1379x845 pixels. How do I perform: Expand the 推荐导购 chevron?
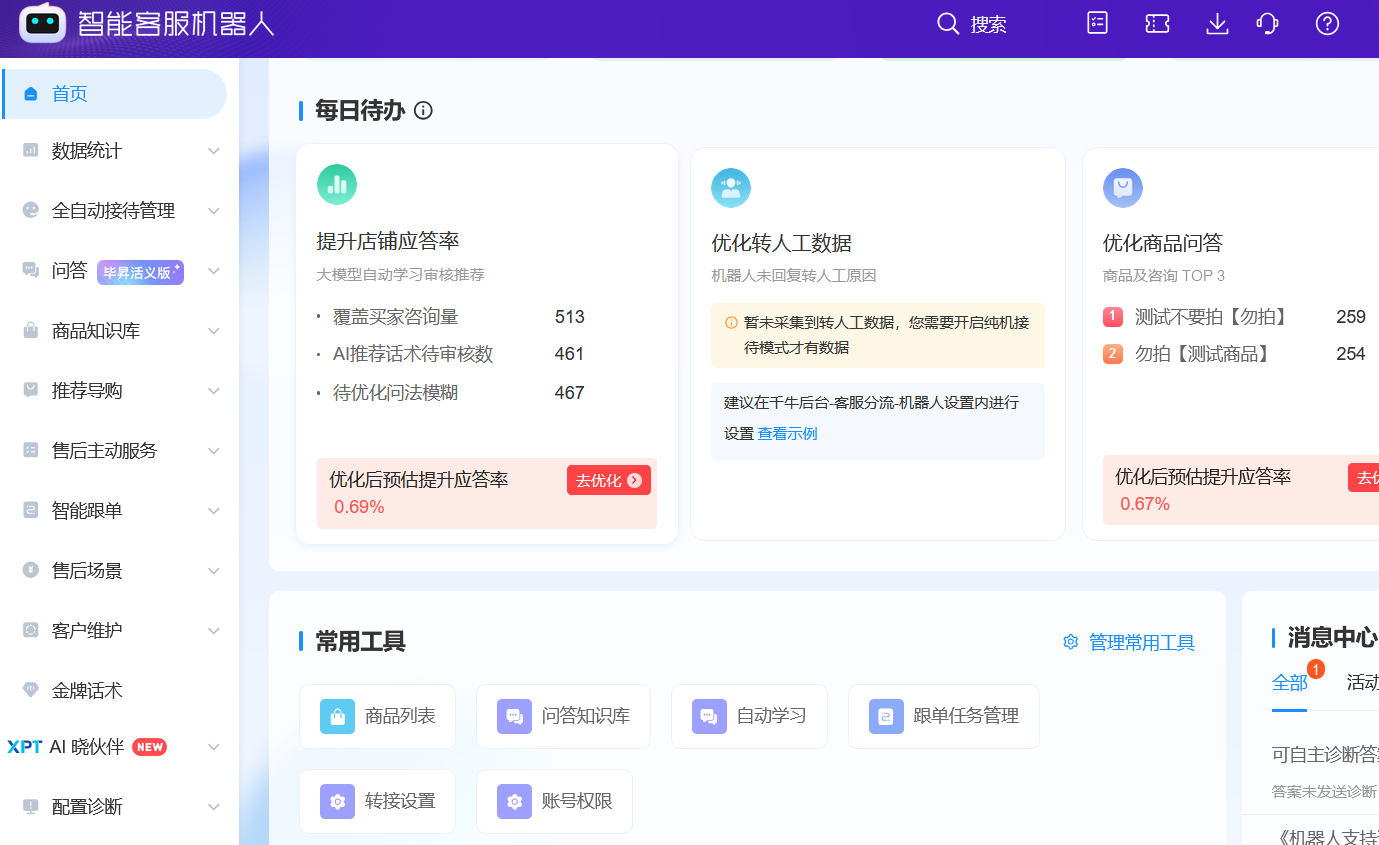(213, 391)
